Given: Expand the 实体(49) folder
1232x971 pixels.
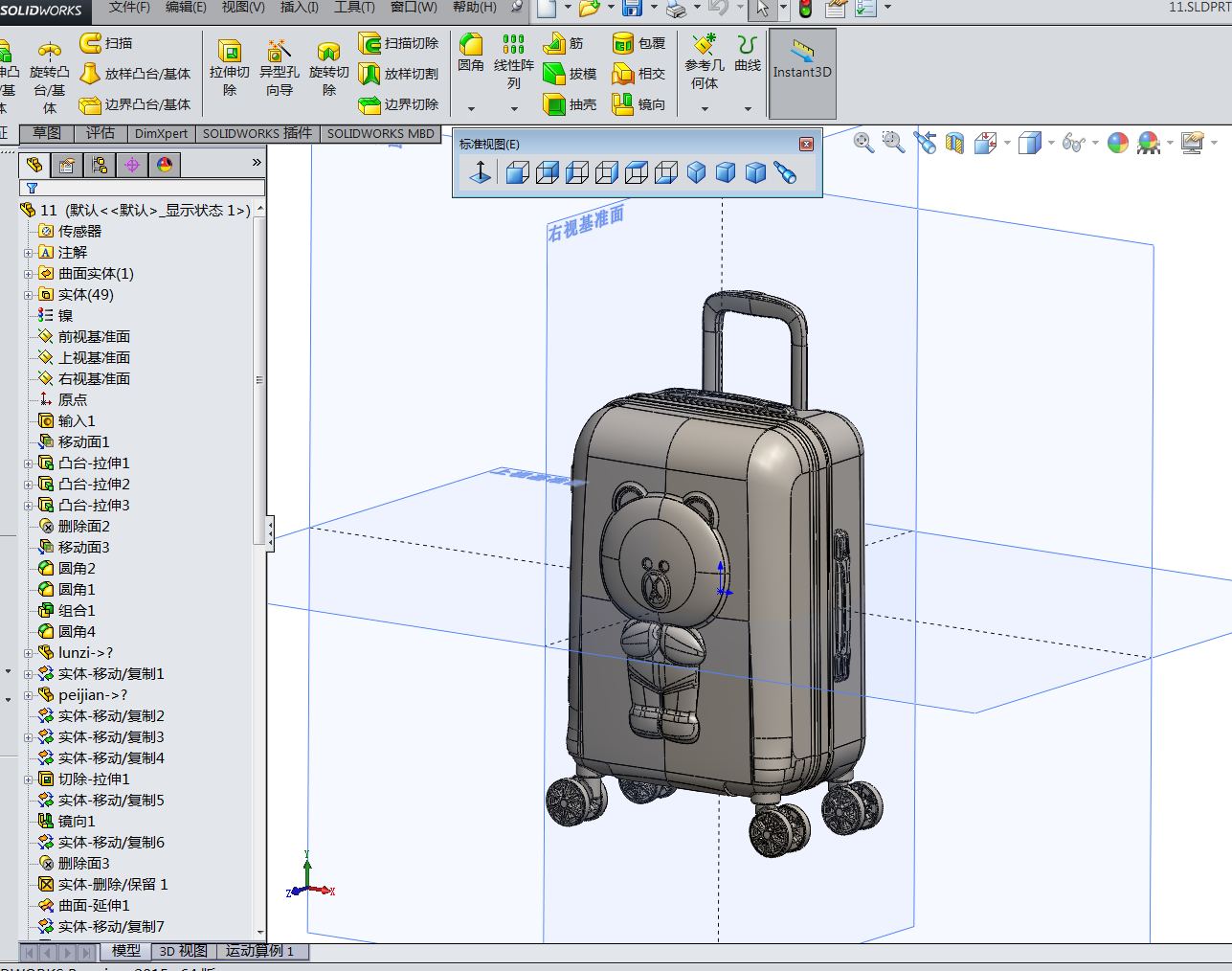Looking at the screenshot, I should click(28, 295).
